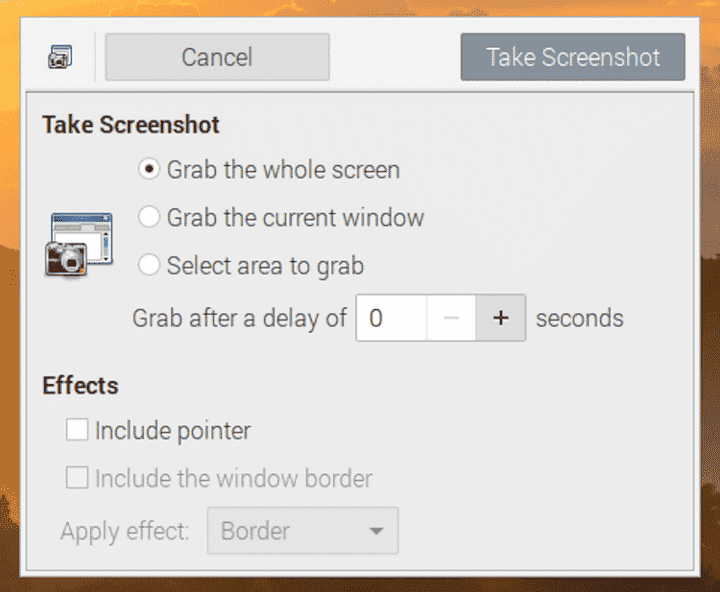The width and height of the screenshot is (720, 592).
Task: Increase the delay with the plus button
Action: (501, 319)
